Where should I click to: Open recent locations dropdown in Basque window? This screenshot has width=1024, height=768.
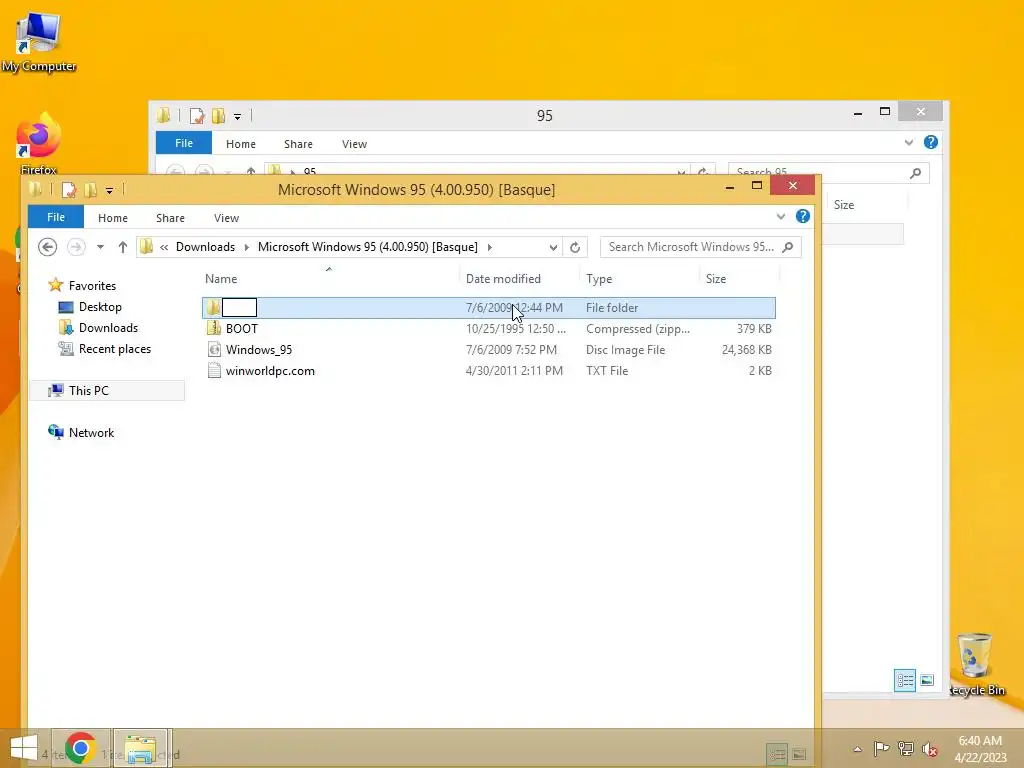pyautogui.click(x=100, y=247)
